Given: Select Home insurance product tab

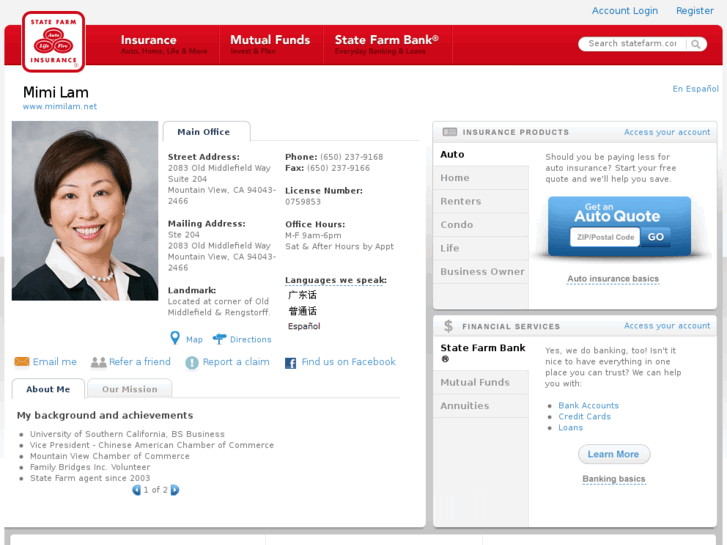Looking at the screenshot, I should [x=481, y=178].
